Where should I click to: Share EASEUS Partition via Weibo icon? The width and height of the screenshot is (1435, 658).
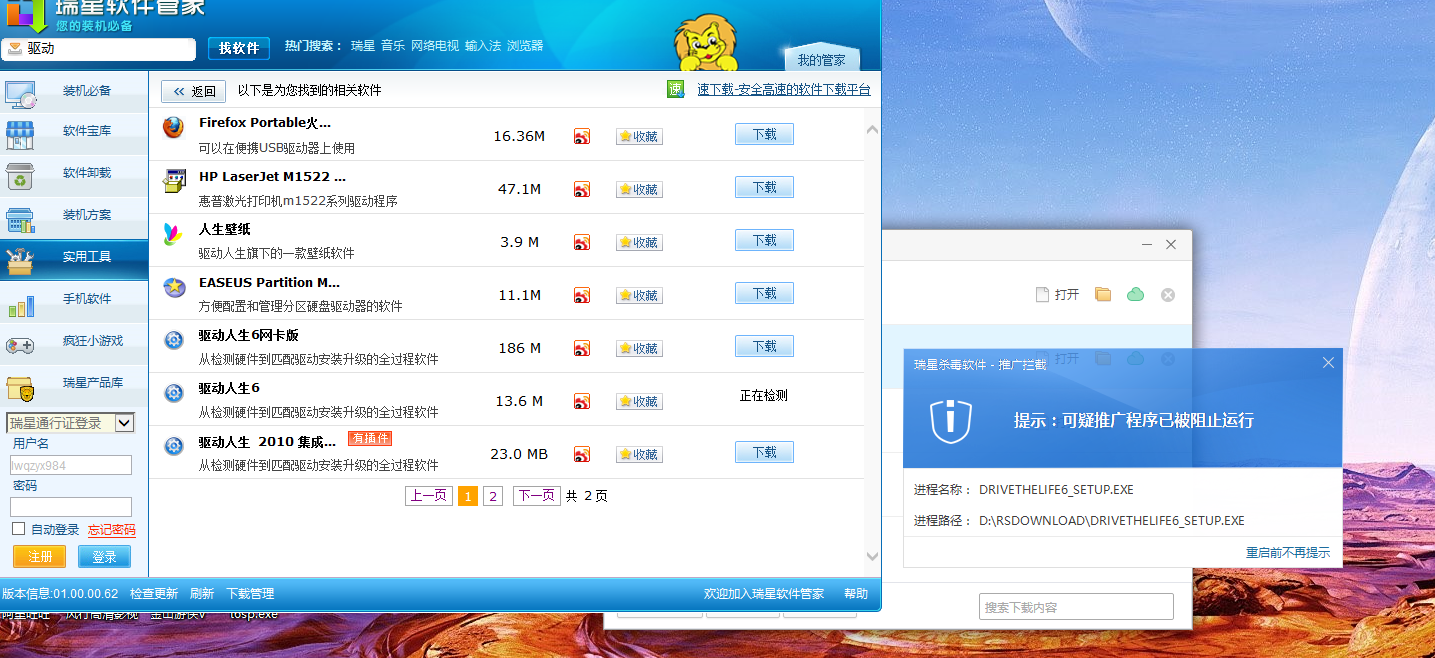[582, 295]
